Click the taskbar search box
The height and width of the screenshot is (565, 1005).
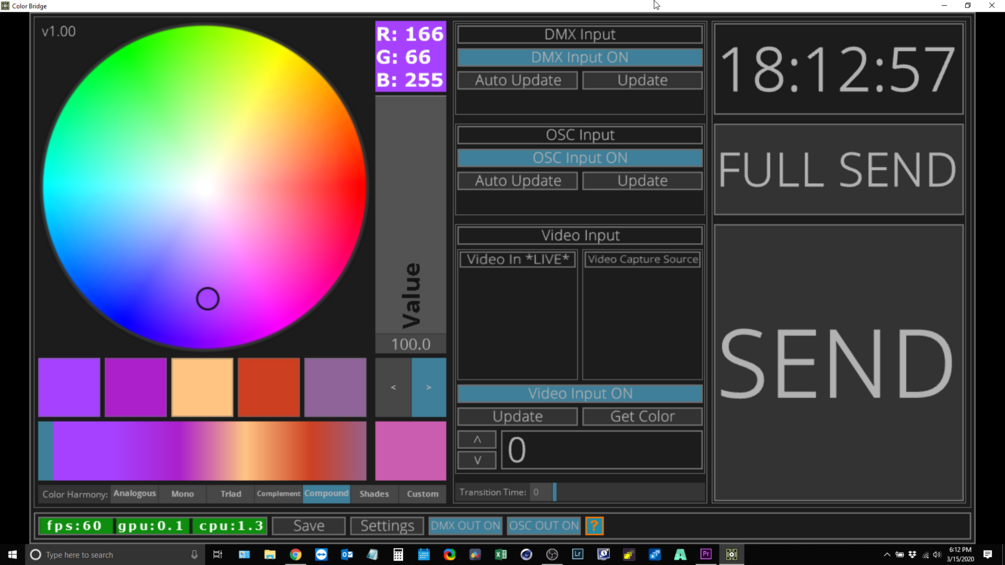click(115, 555)
